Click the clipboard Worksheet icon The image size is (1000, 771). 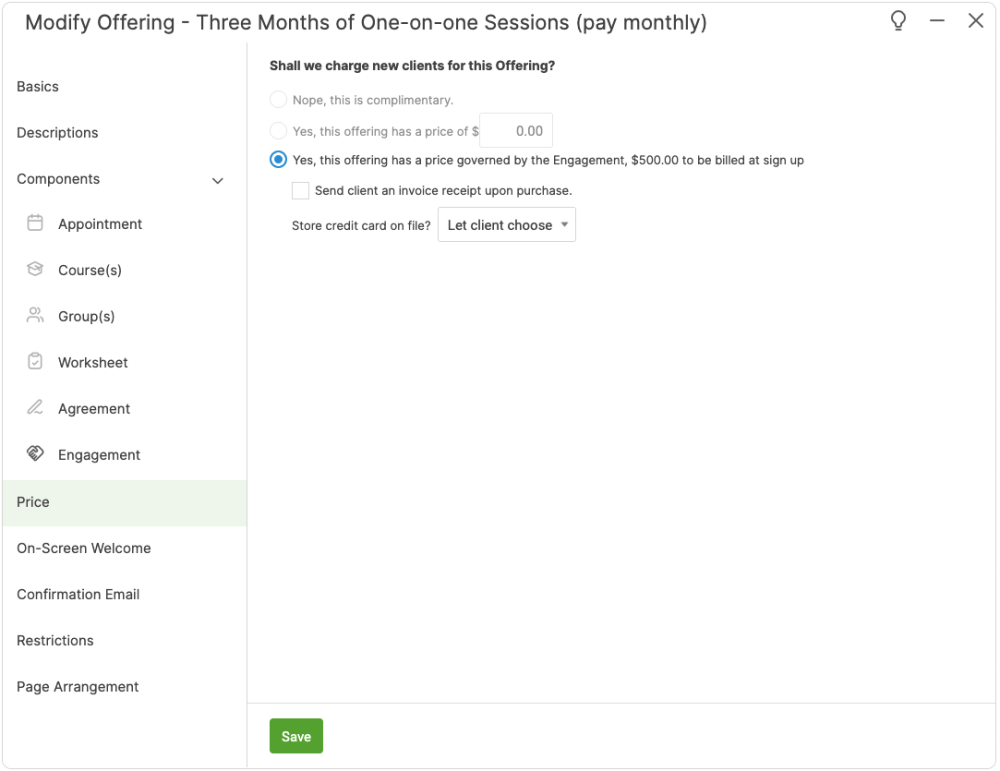35,362
